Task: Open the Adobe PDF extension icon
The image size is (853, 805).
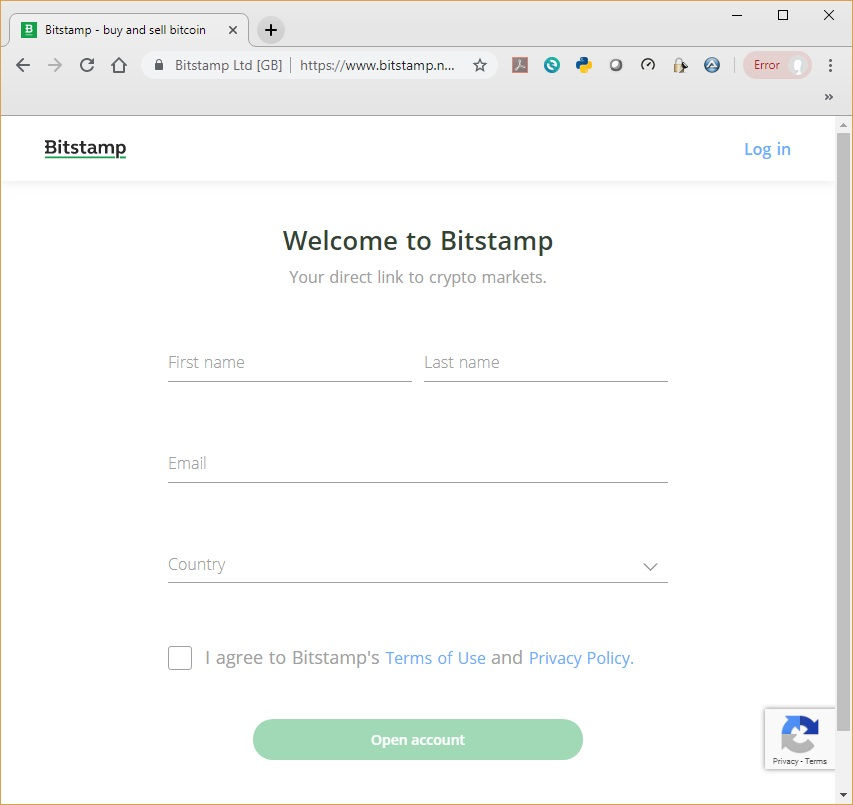Action: pos(520,65)
